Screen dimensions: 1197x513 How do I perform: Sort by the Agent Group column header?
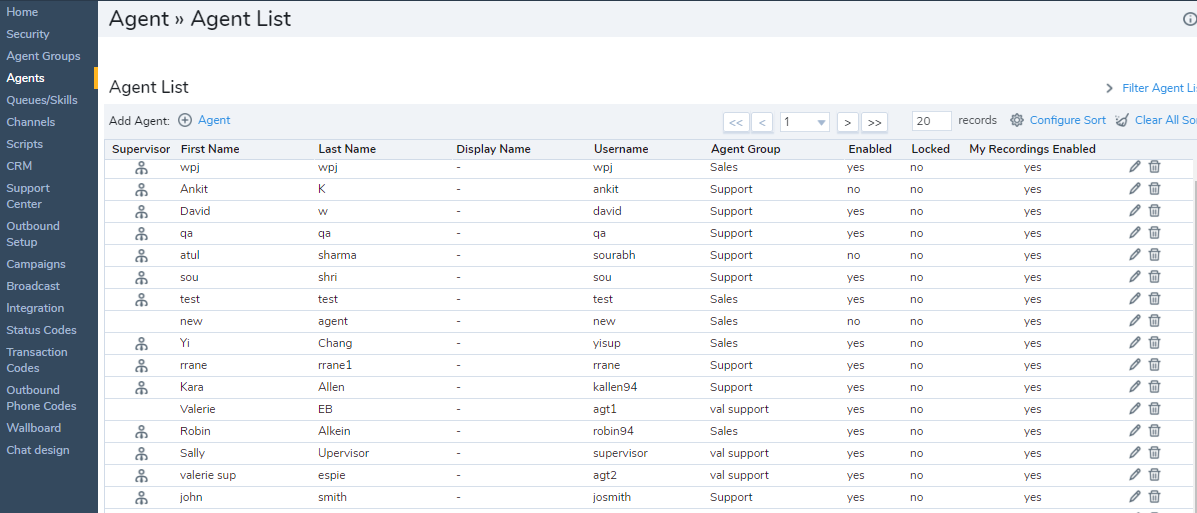745,150
